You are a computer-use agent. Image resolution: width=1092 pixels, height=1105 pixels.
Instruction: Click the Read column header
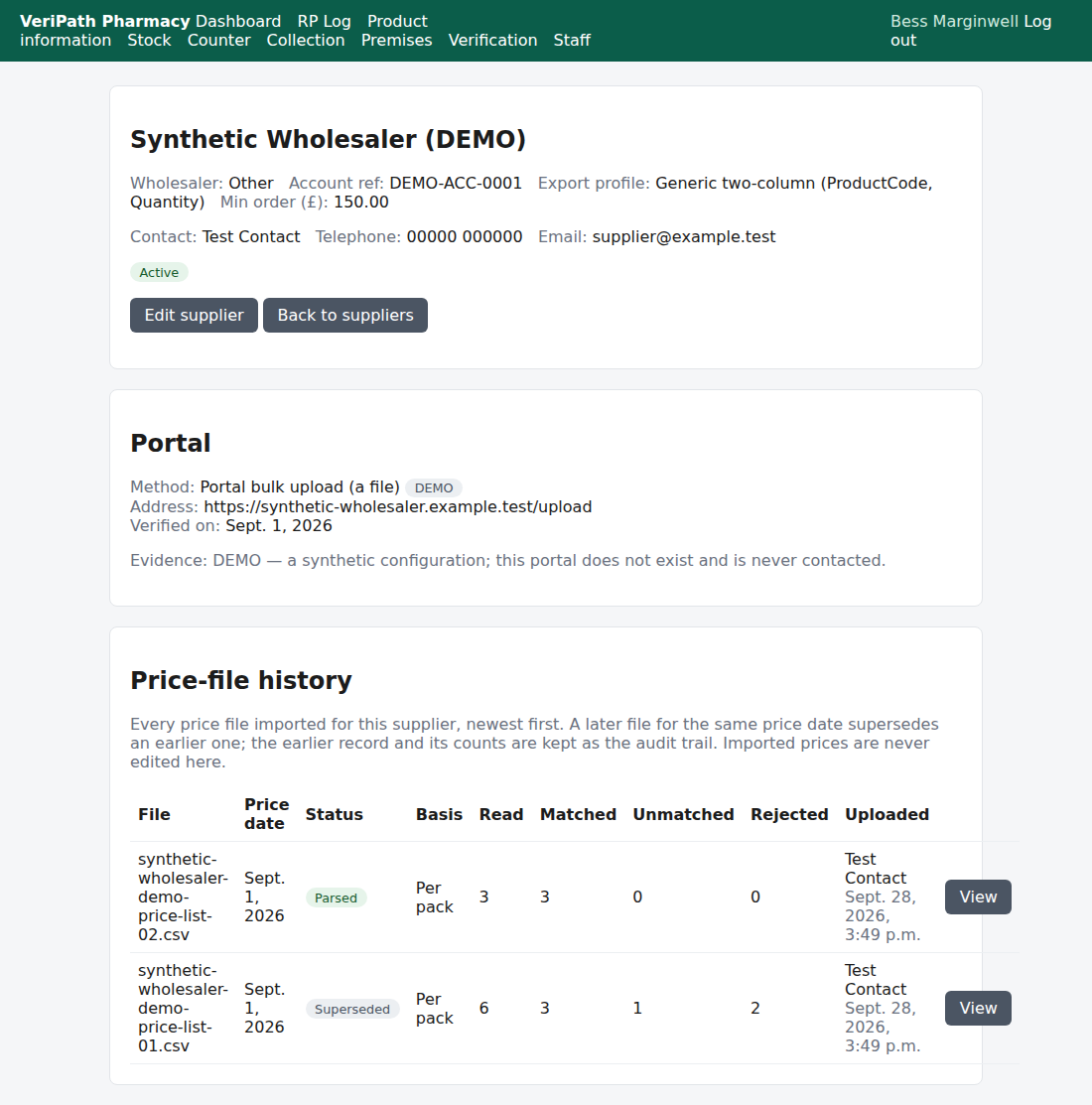[501, 815]
